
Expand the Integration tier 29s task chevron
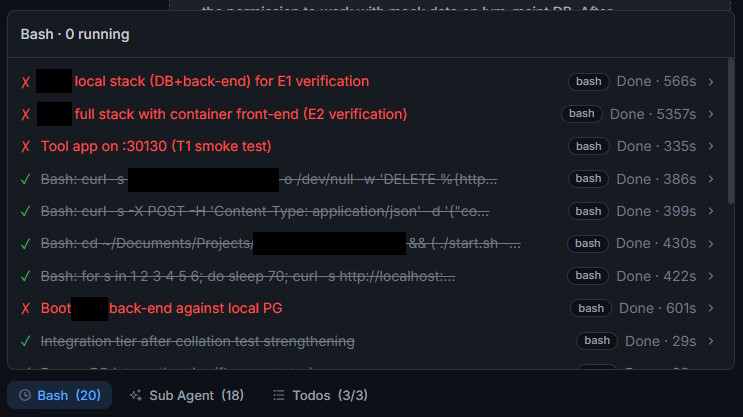point(711,341)
